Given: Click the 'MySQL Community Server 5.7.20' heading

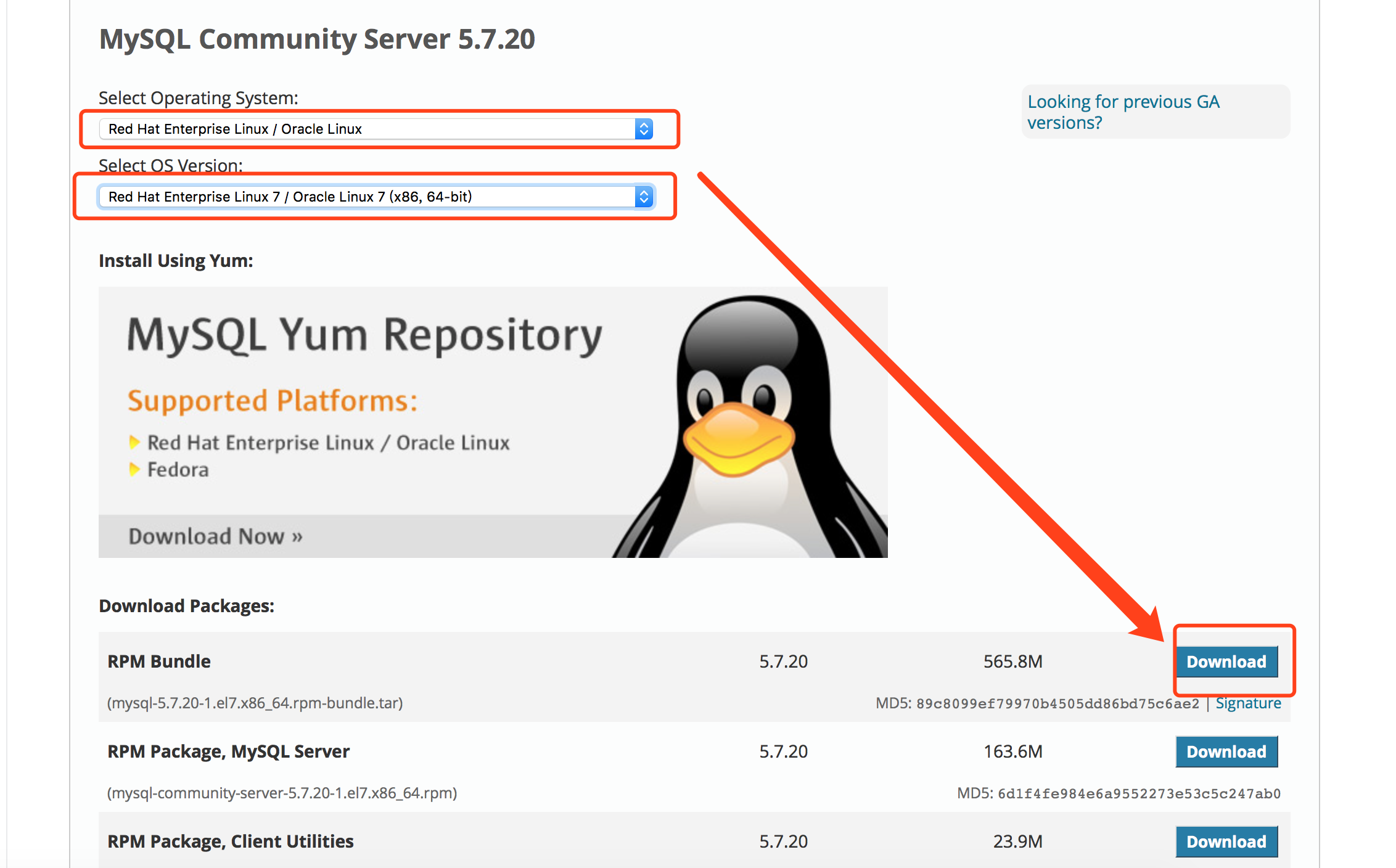Looking at the screenshot, I should point(317,39).
